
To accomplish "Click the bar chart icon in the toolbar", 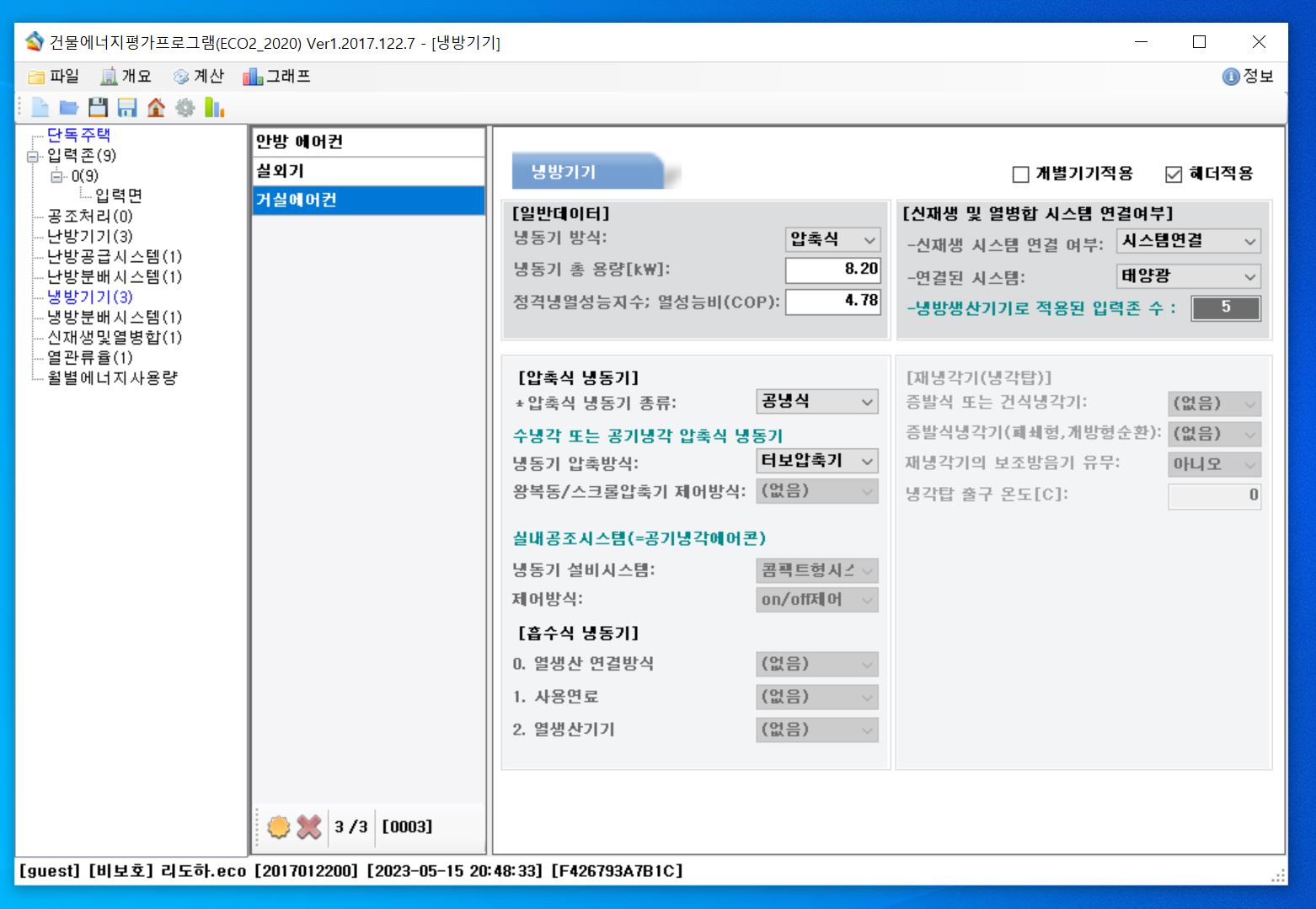I will click(215, 108).
